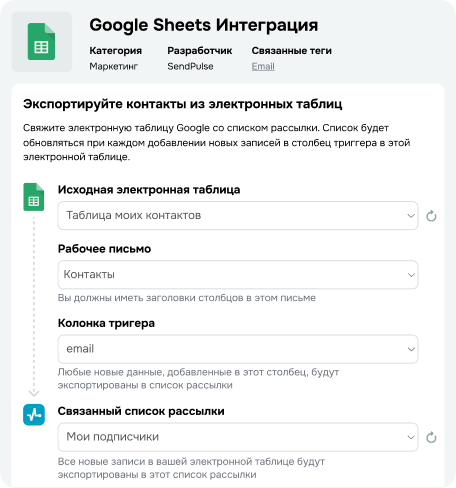Refresh the linked mailing list options
Image resolution: width=456 pixels, height=488 pixels.
(x=431, y=437)
